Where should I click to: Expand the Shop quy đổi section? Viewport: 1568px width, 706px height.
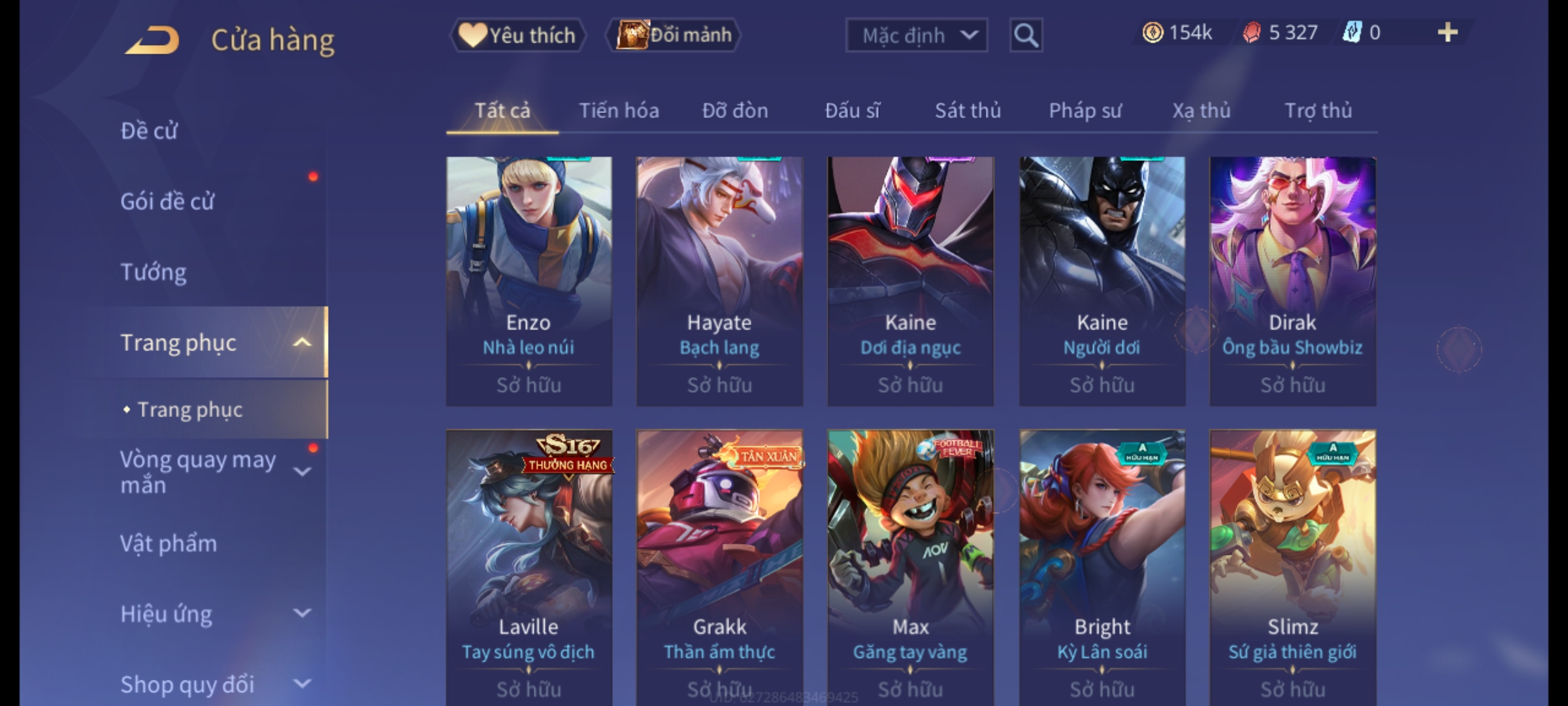(302, 684)
